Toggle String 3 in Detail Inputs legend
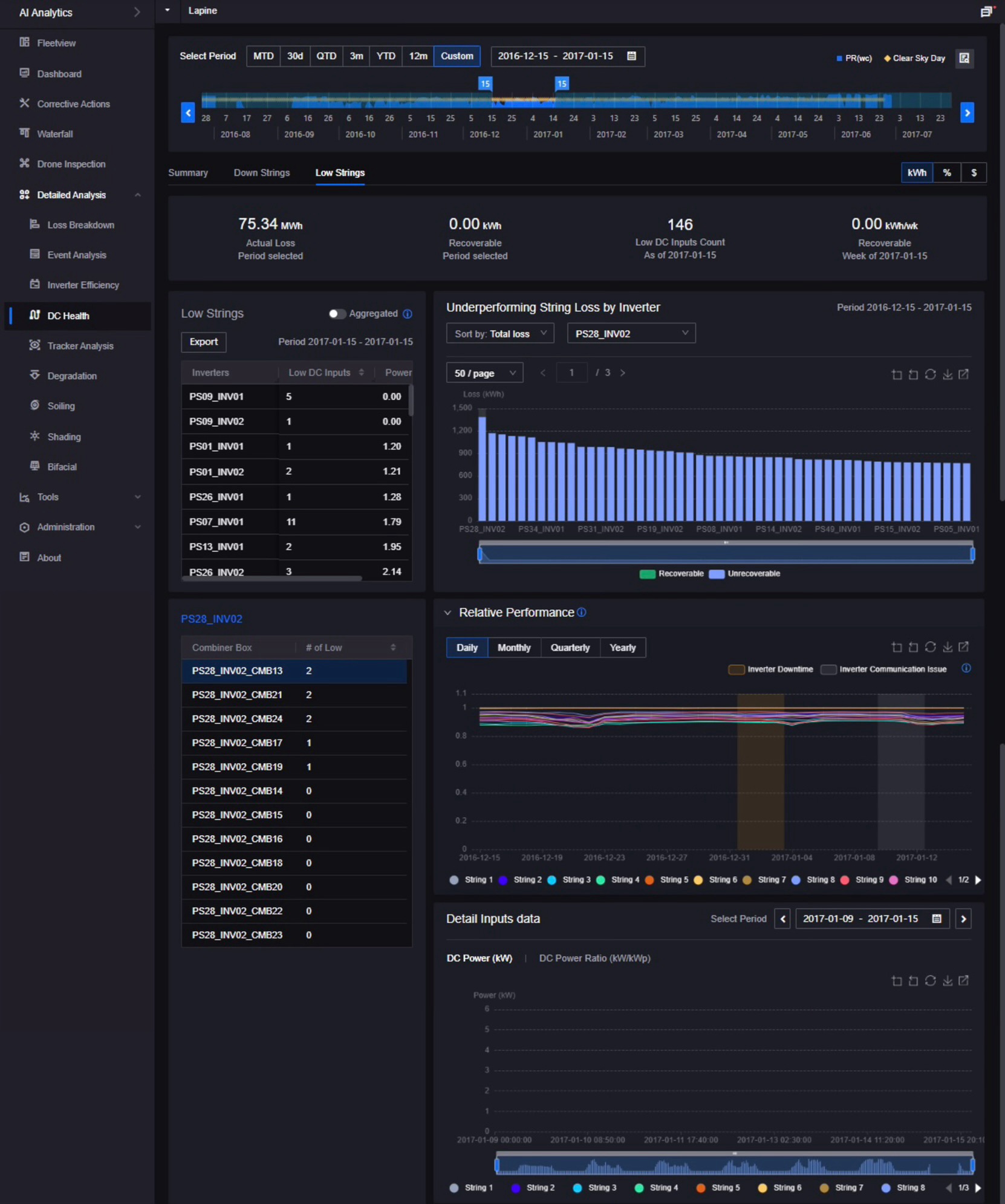Viewport: 1005px width, 1204px height. [594, 1188]
